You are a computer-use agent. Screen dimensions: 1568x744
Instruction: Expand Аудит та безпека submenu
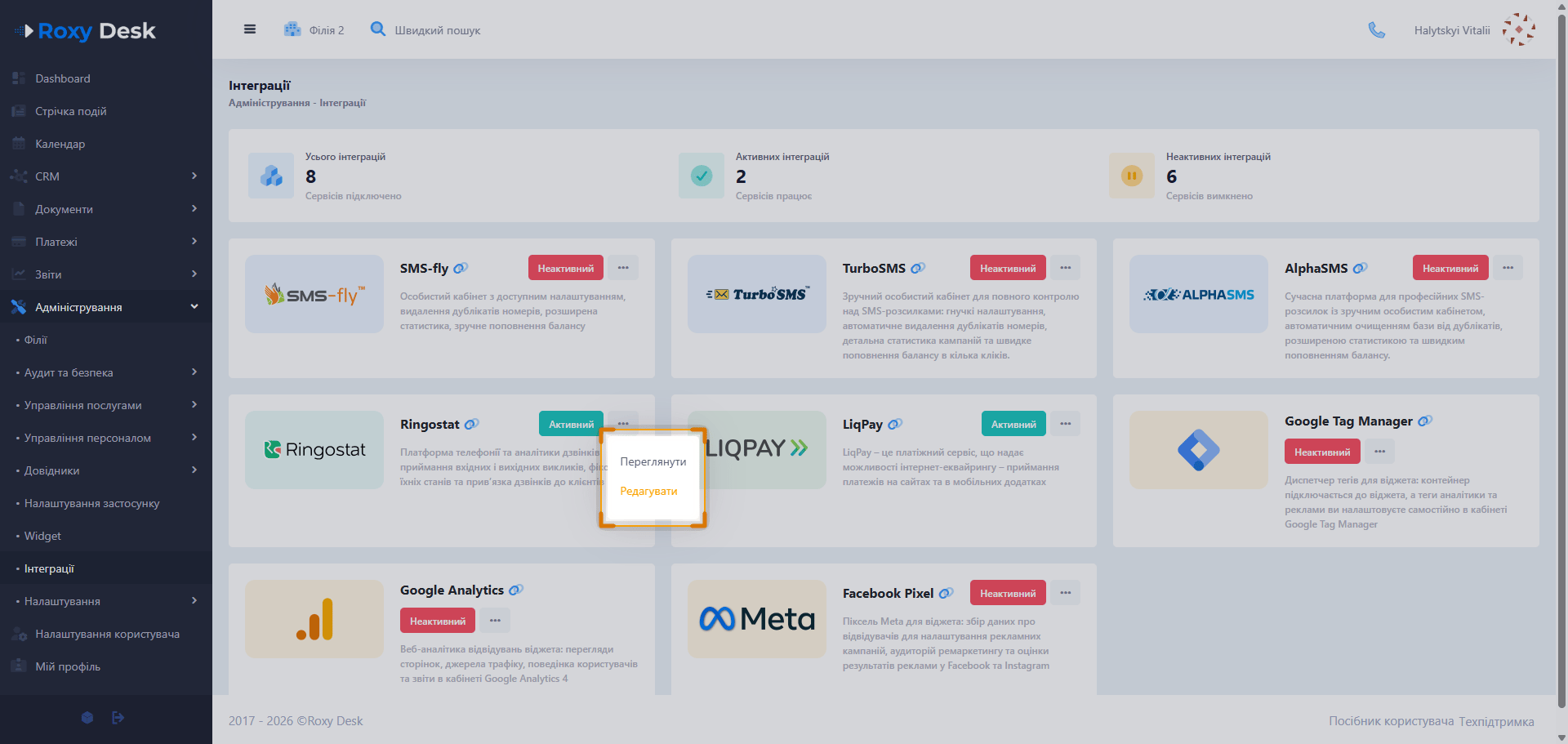pyautogui.click(x=106, y=372)
